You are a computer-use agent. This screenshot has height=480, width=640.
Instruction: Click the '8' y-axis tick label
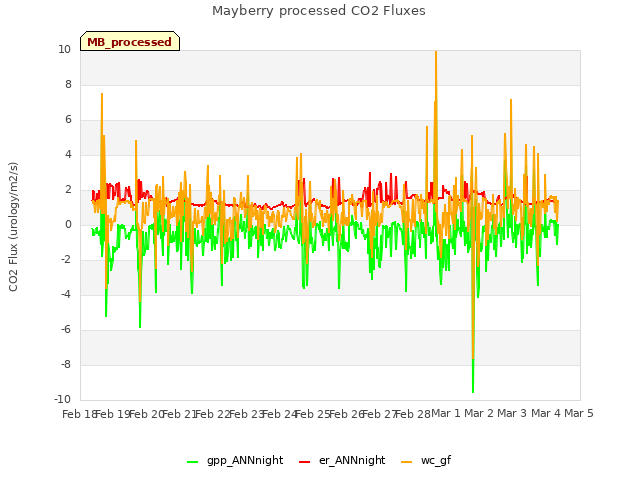click(68, 84)
